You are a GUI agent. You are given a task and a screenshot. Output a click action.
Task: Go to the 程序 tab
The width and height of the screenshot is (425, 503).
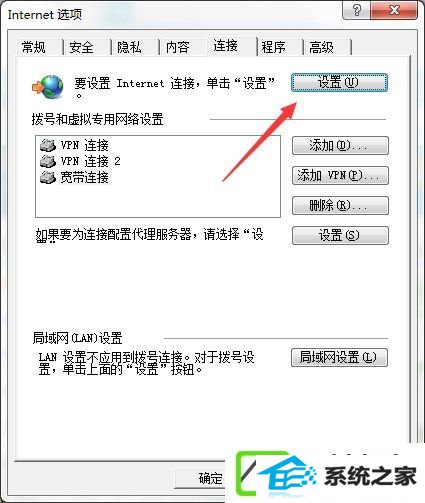[x=274, y=47]
